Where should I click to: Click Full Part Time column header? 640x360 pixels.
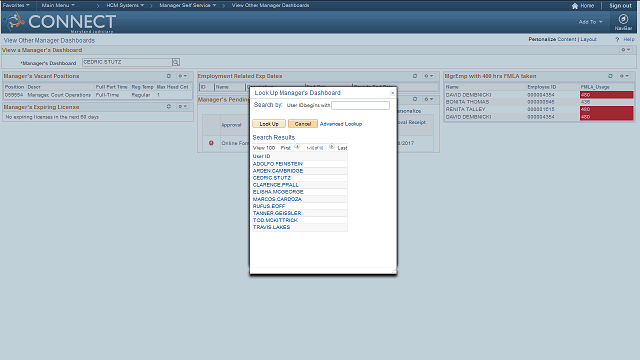coord(111,87)
